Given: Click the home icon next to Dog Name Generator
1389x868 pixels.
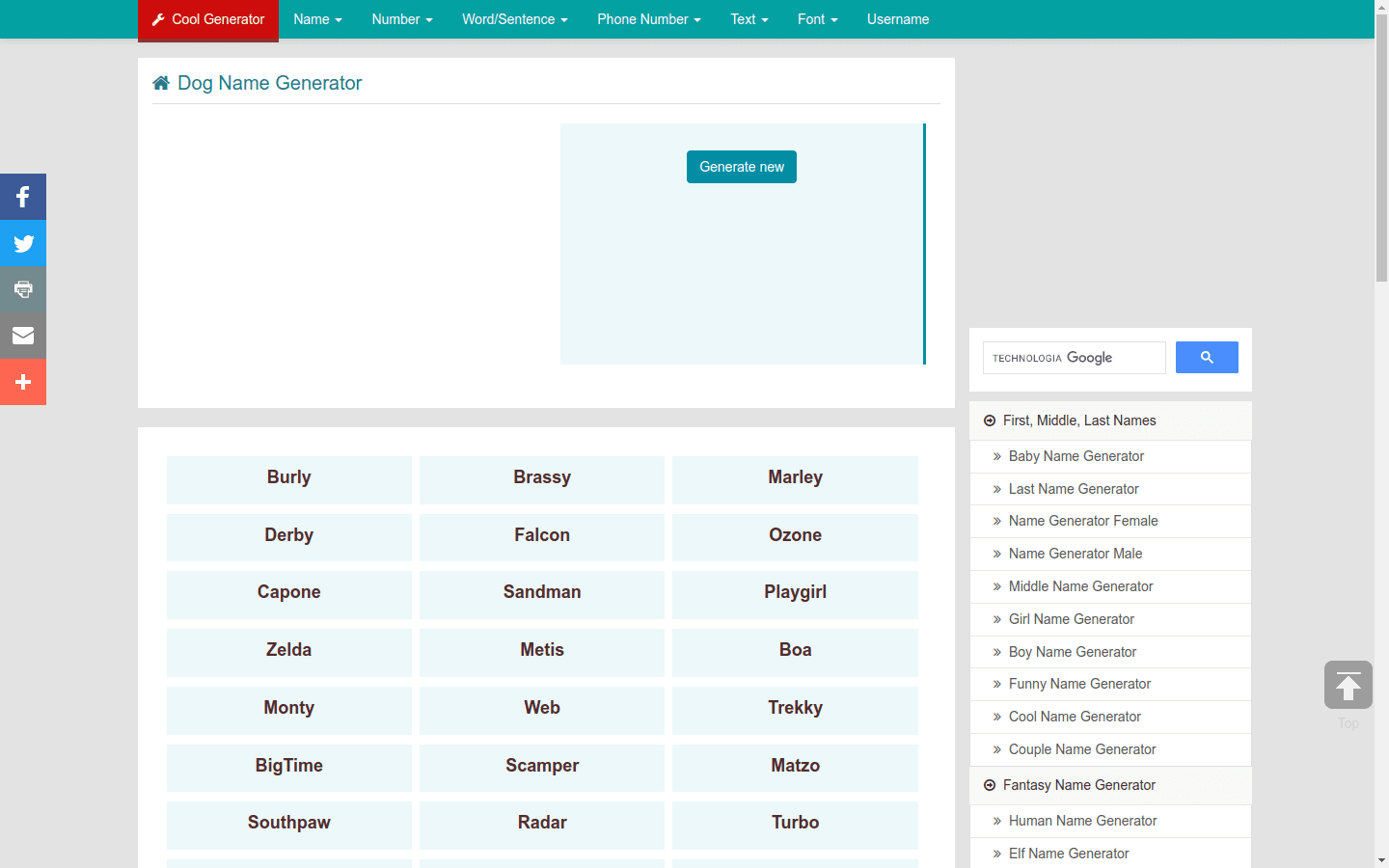Looking at the screenshot, I should tap(160, 82).
